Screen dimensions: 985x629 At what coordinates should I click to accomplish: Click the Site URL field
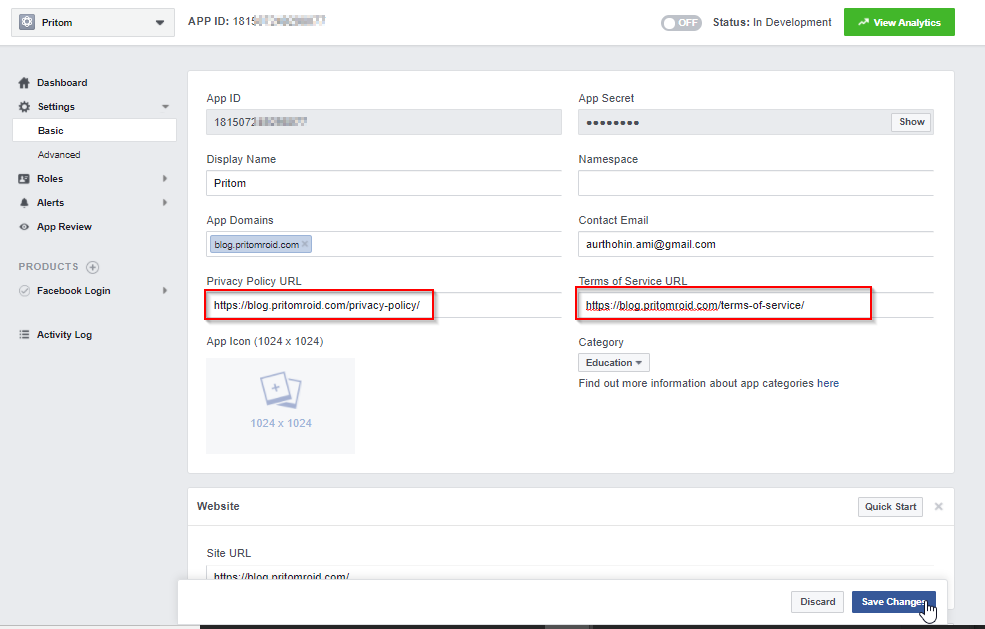point(570,573)
